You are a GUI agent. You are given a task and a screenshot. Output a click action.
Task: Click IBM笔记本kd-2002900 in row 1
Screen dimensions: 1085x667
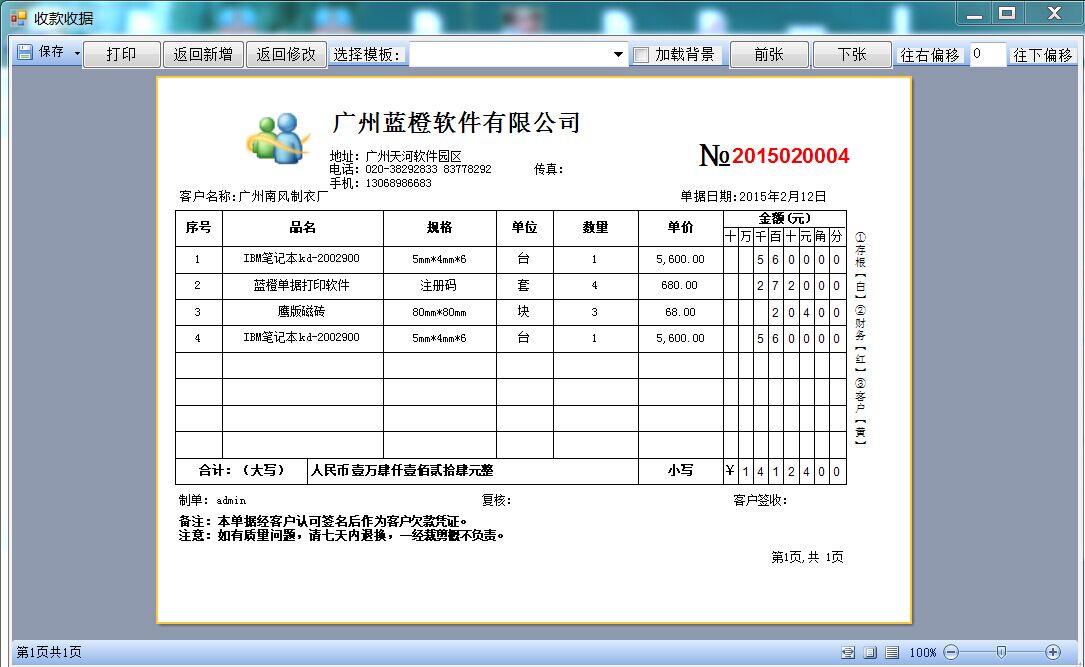302,259
